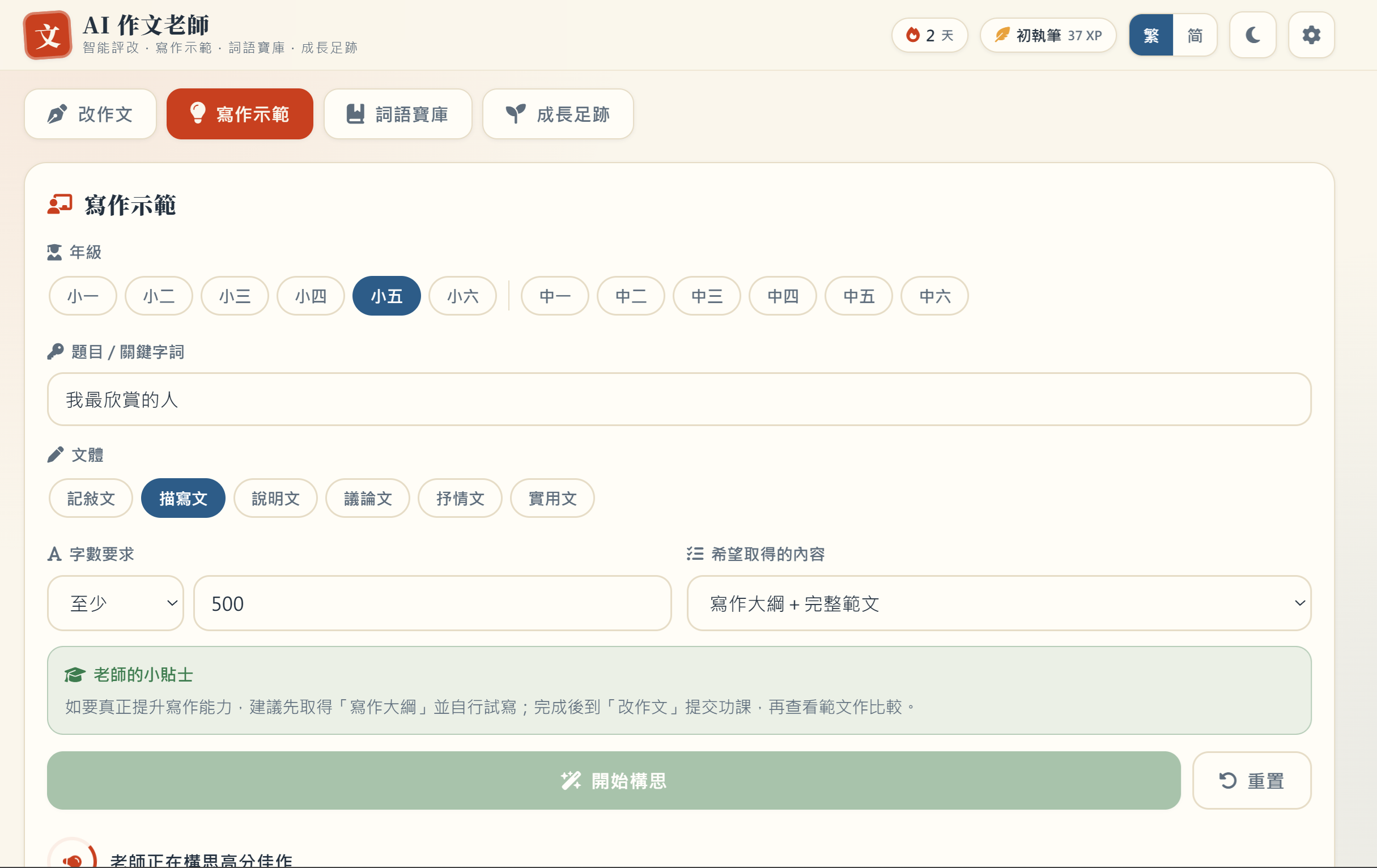Click the book icon on 詞語寶庫 tab
The height and width of the screenshot is (868, 1377).
pyautogui.click(x=355, y=114)
